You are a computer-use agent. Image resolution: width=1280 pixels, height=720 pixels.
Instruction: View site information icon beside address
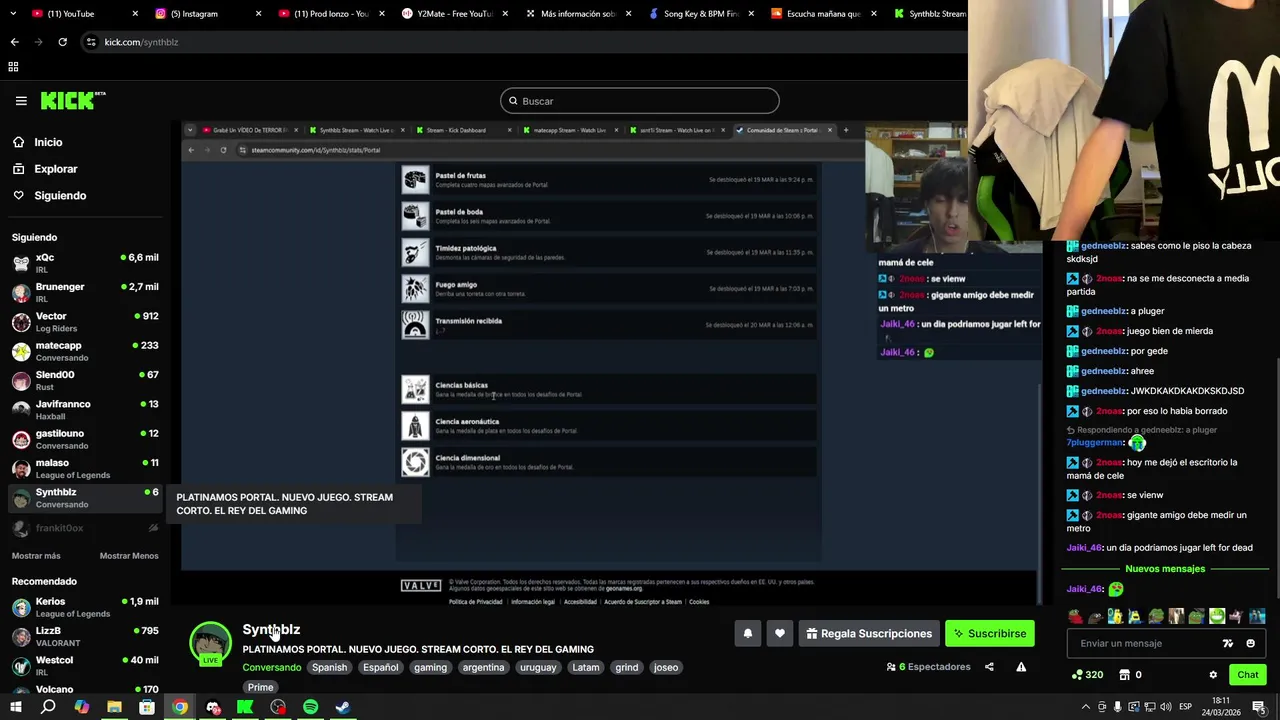click(91, 42)
